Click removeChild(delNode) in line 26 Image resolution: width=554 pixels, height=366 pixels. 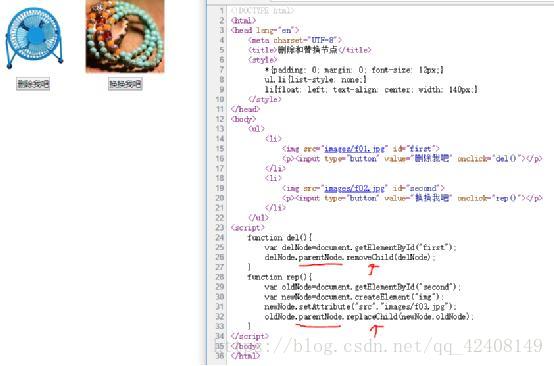tap(389, 257)
